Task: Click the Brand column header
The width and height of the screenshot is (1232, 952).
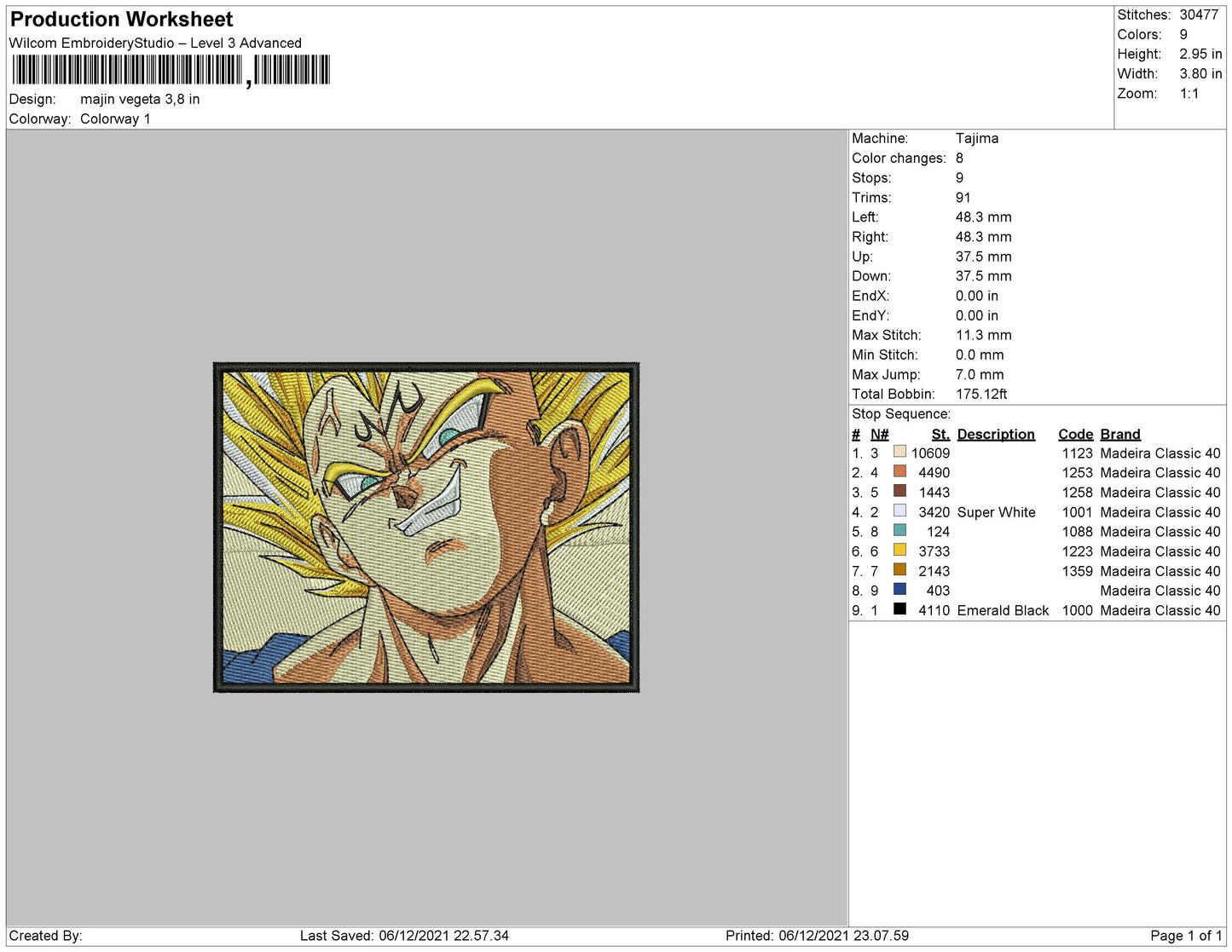Action: pyautogui.click(x=1119, y=434)
